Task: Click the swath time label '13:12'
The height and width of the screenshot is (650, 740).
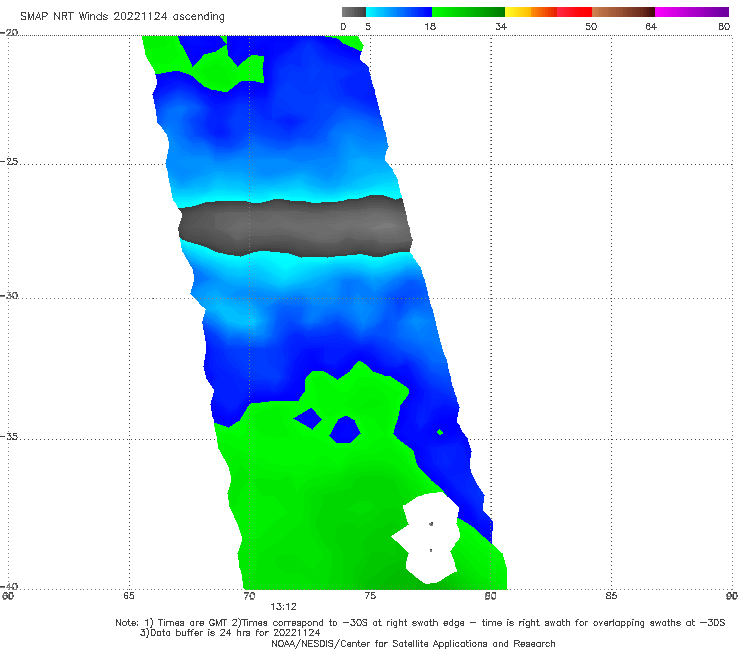Action: (283, 607)
